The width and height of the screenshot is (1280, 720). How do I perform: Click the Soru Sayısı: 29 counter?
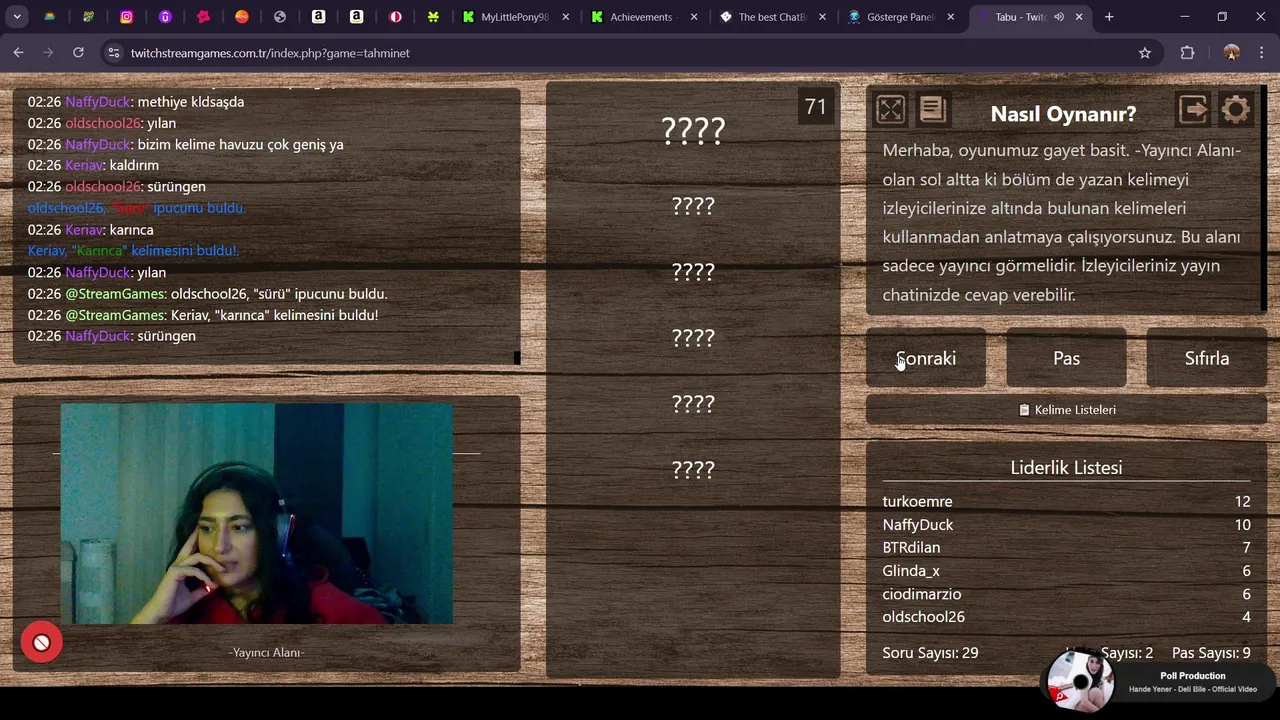[x=930, y=653]
